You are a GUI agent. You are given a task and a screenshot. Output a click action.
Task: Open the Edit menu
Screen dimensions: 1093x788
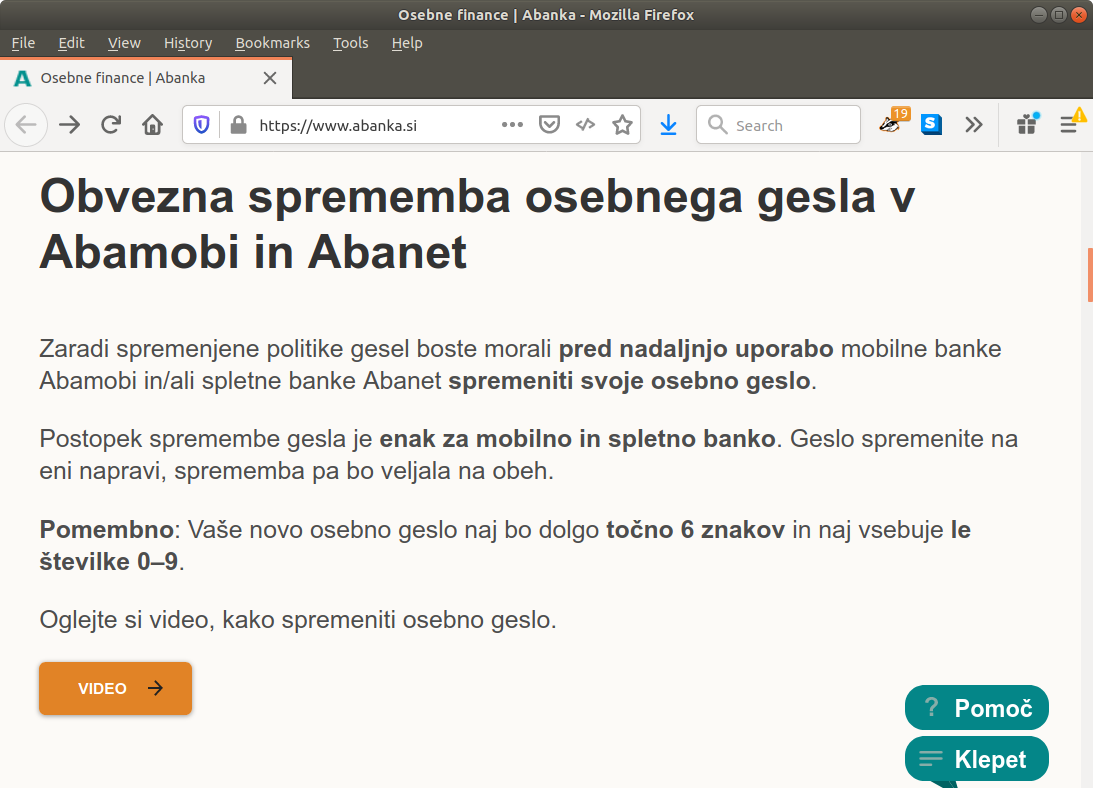click(71, 43)
